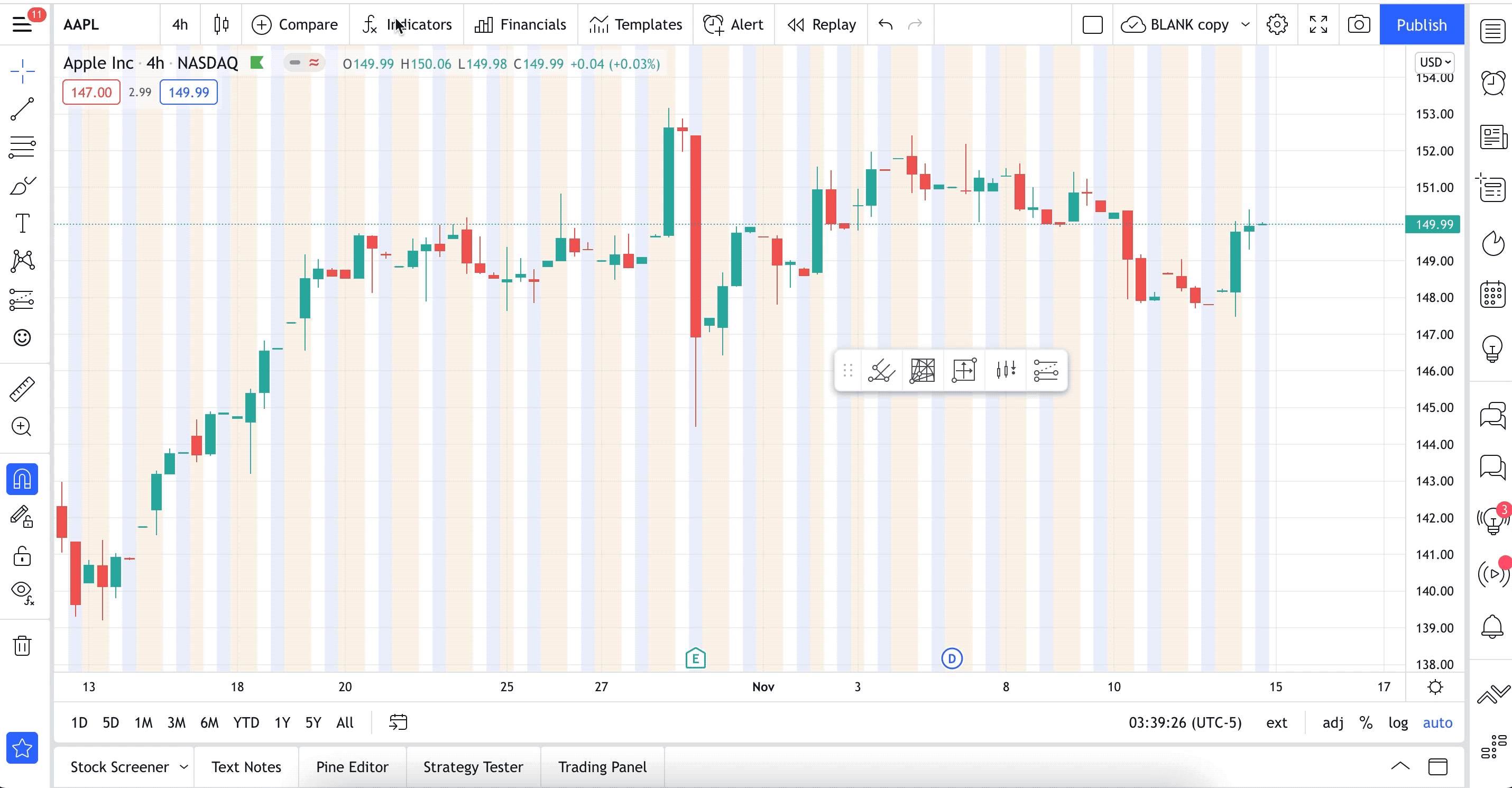Expand the Stock Screener dropdown arrow
The width and height of the screenshot is (1512, 788).
pos(184,767)
